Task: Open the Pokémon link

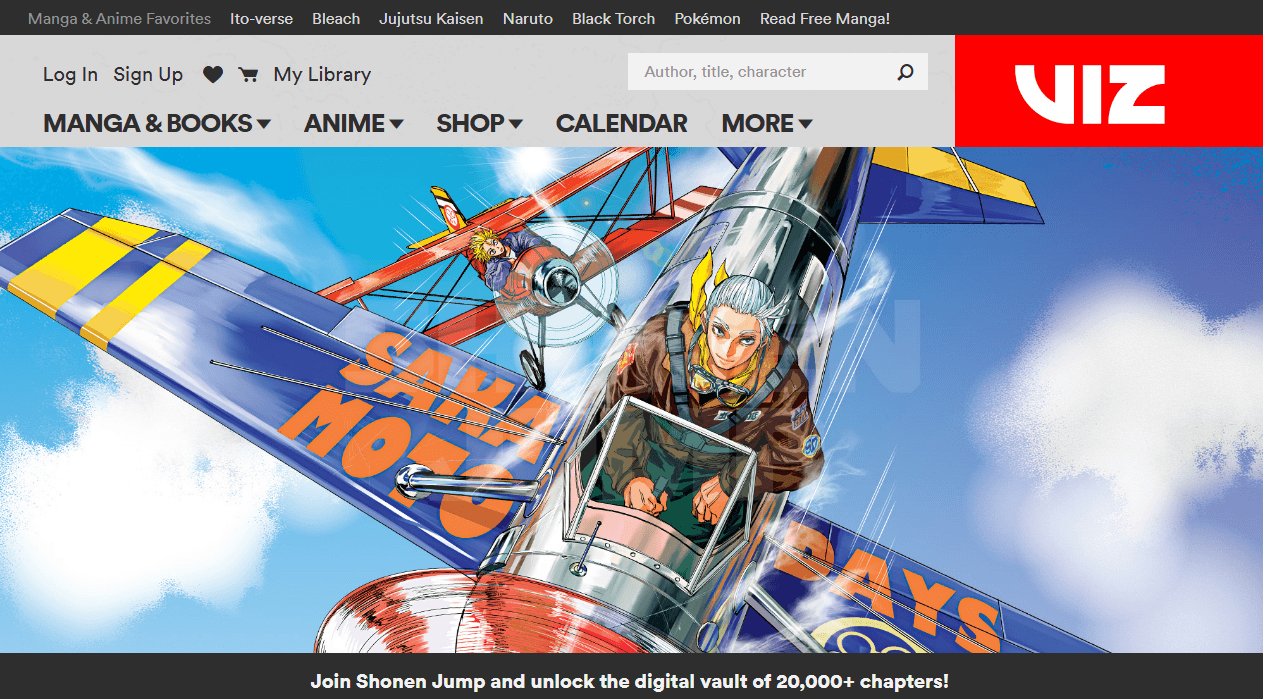Action: coord(708,18)
